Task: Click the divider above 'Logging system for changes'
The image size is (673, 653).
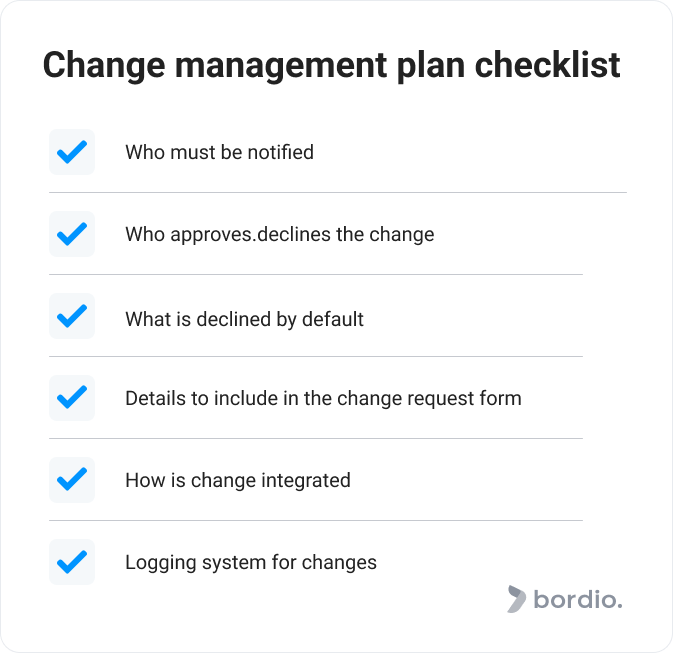Action: pos(316,520)
